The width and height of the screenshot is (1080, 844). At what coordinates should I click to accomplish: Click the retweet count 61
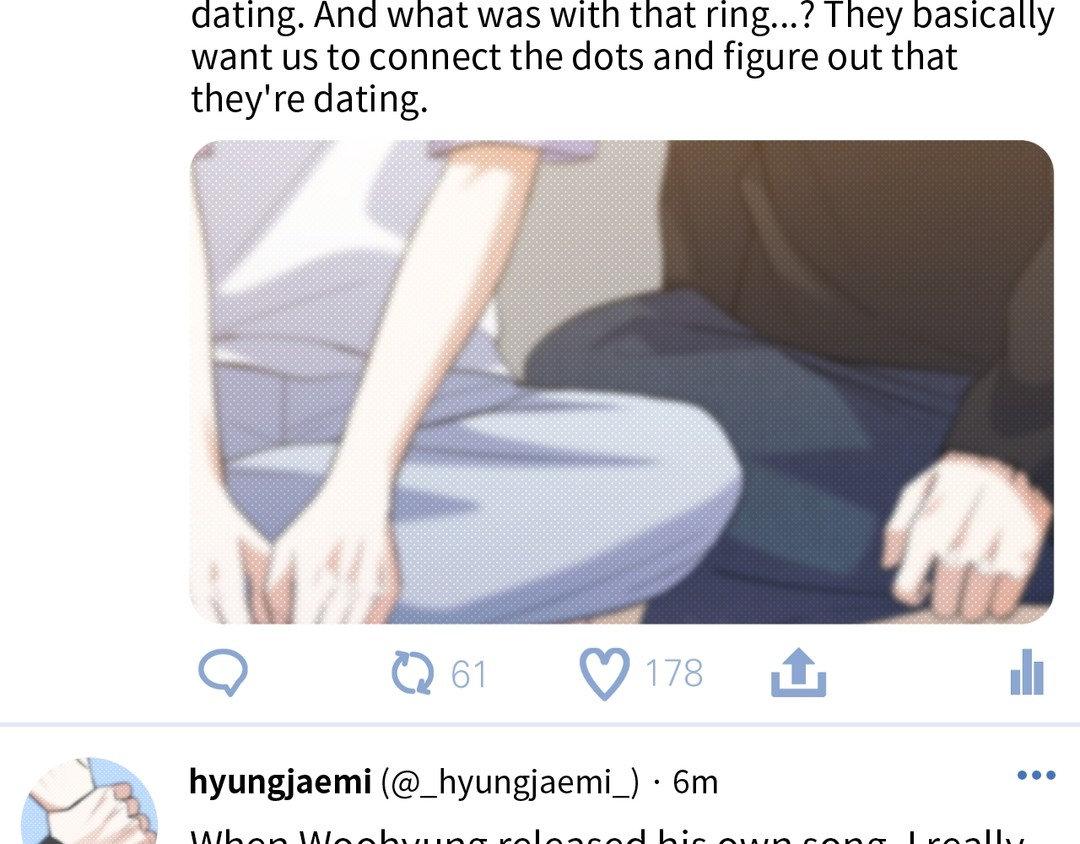point(469,674)
